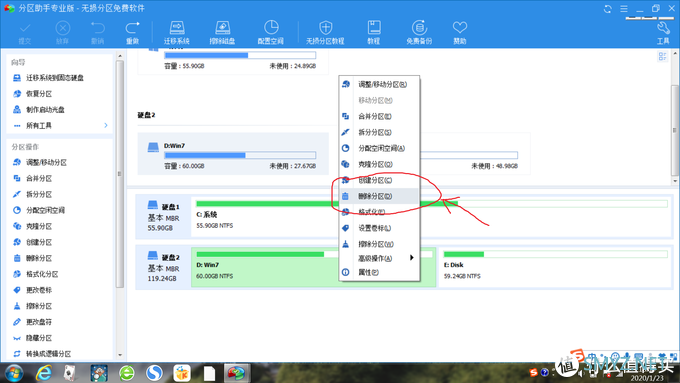This screenshot has width=680, height=383.
Task: Open the hamburger menu in title bar
Action: click(x=624, y=9)
